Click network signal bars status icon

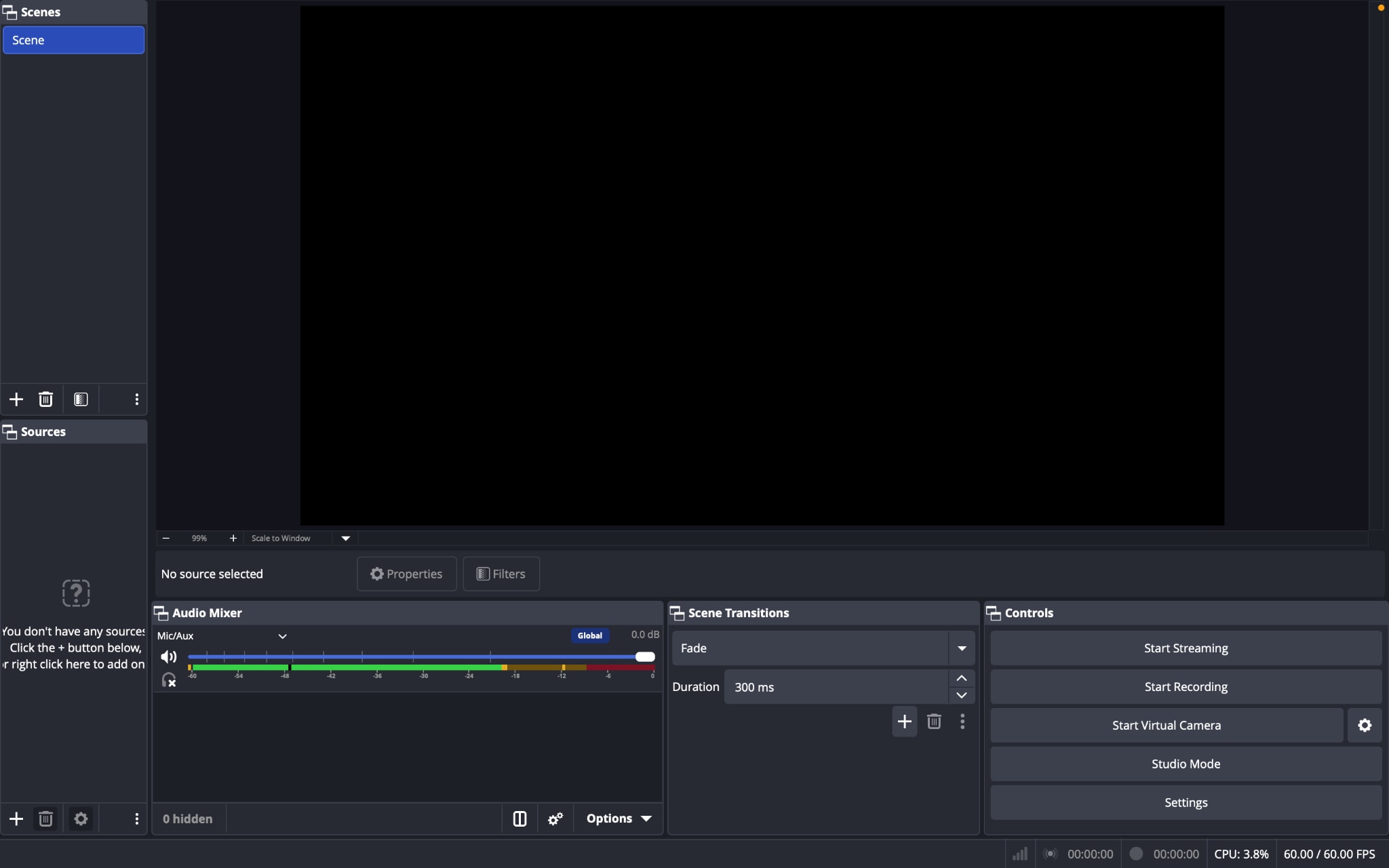pyautogui.click(x=1020, y=854)
